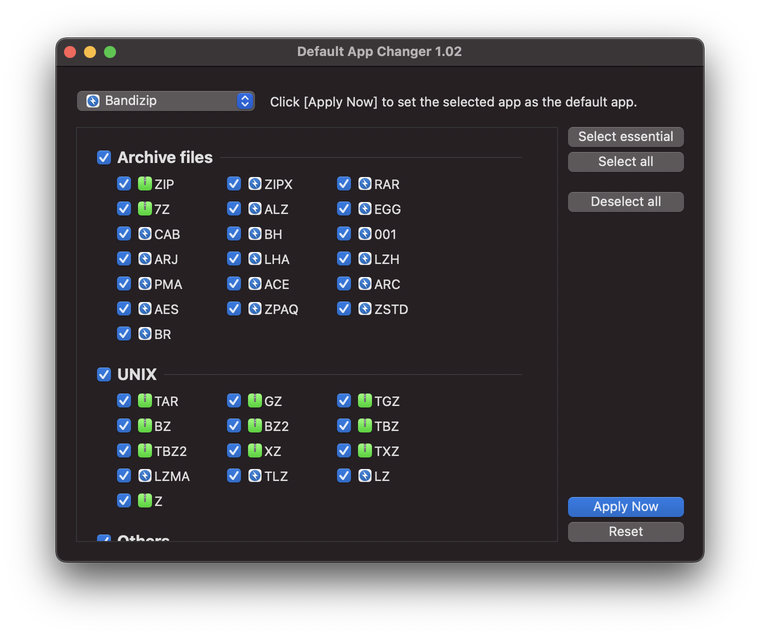Click the green archive icon next to TXZ

pos(364,451)
